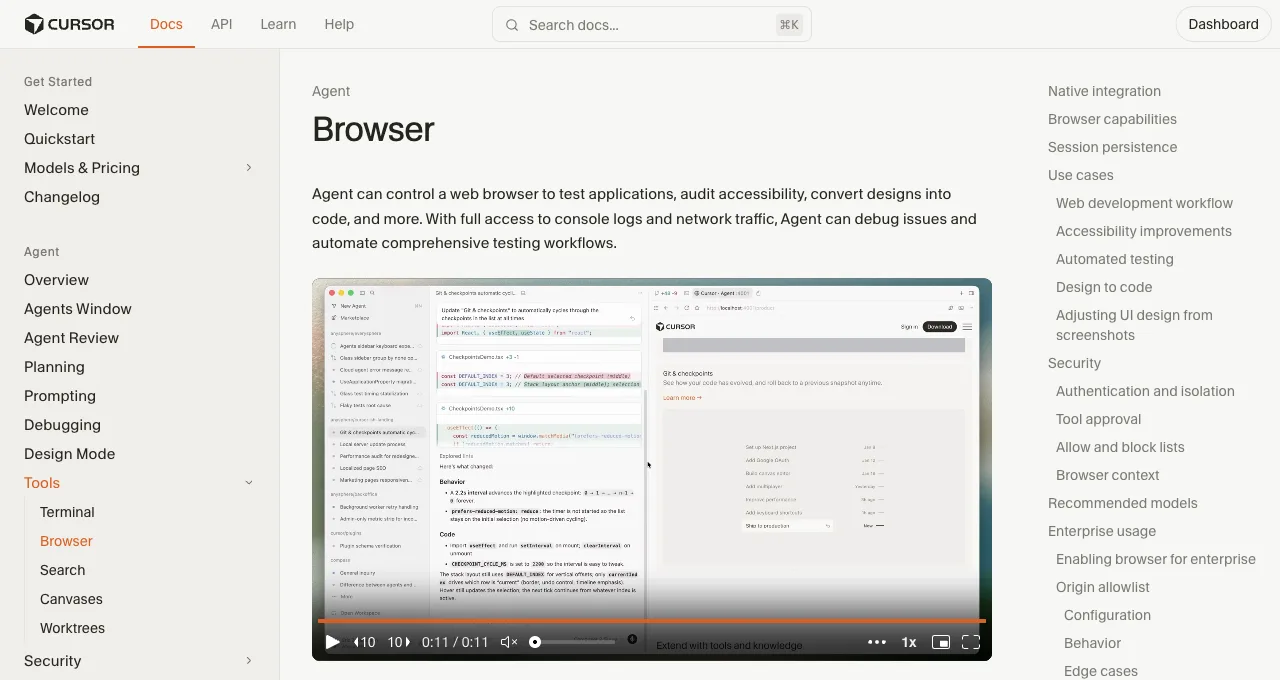Viewport: 1280px width, 680px height.
Task: Expand the sidebar Security section chevron
Action: pyautogui.click(x=249, y=661)
